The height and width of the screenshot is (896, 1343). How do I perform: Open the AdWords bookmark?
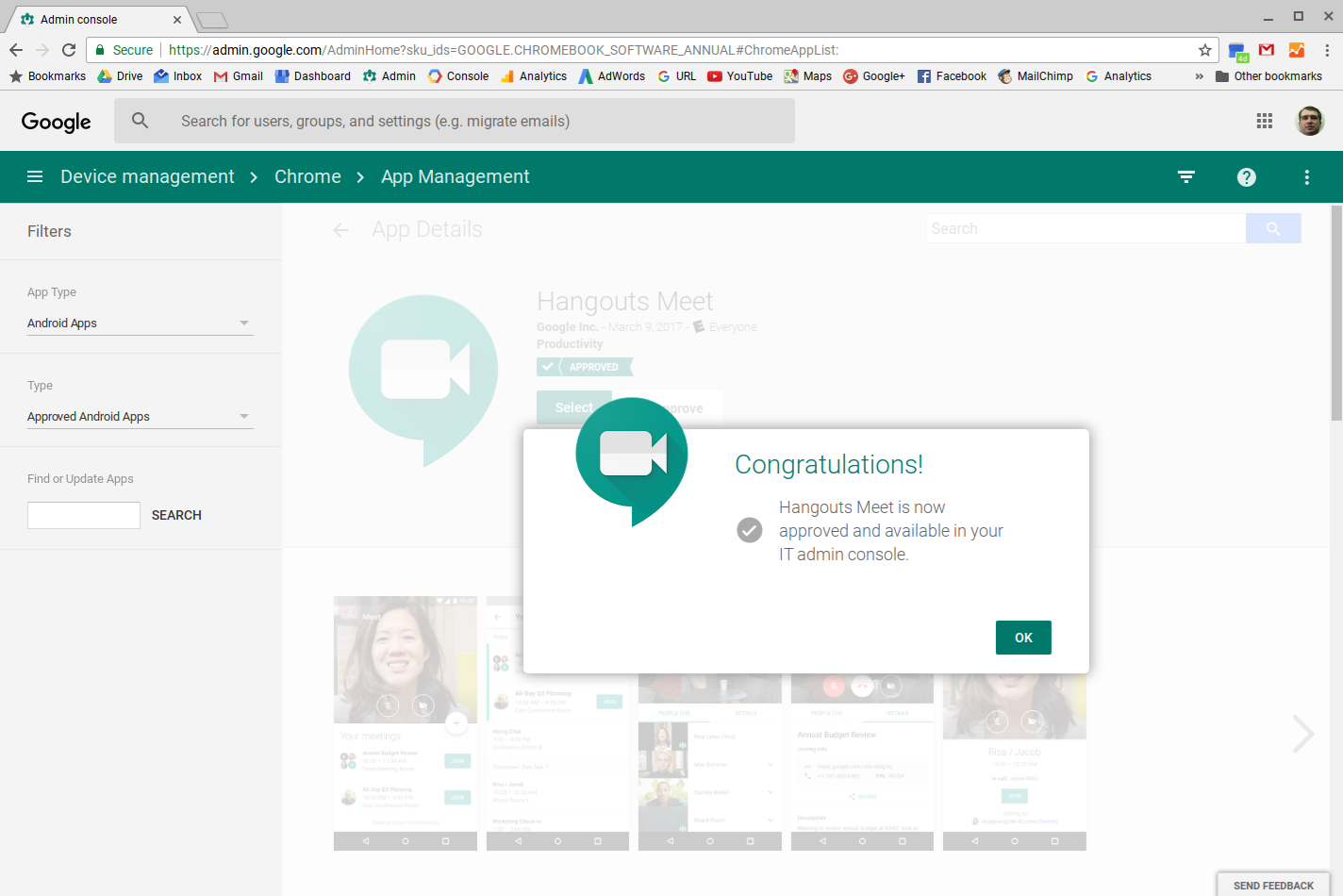coord(611,76)
